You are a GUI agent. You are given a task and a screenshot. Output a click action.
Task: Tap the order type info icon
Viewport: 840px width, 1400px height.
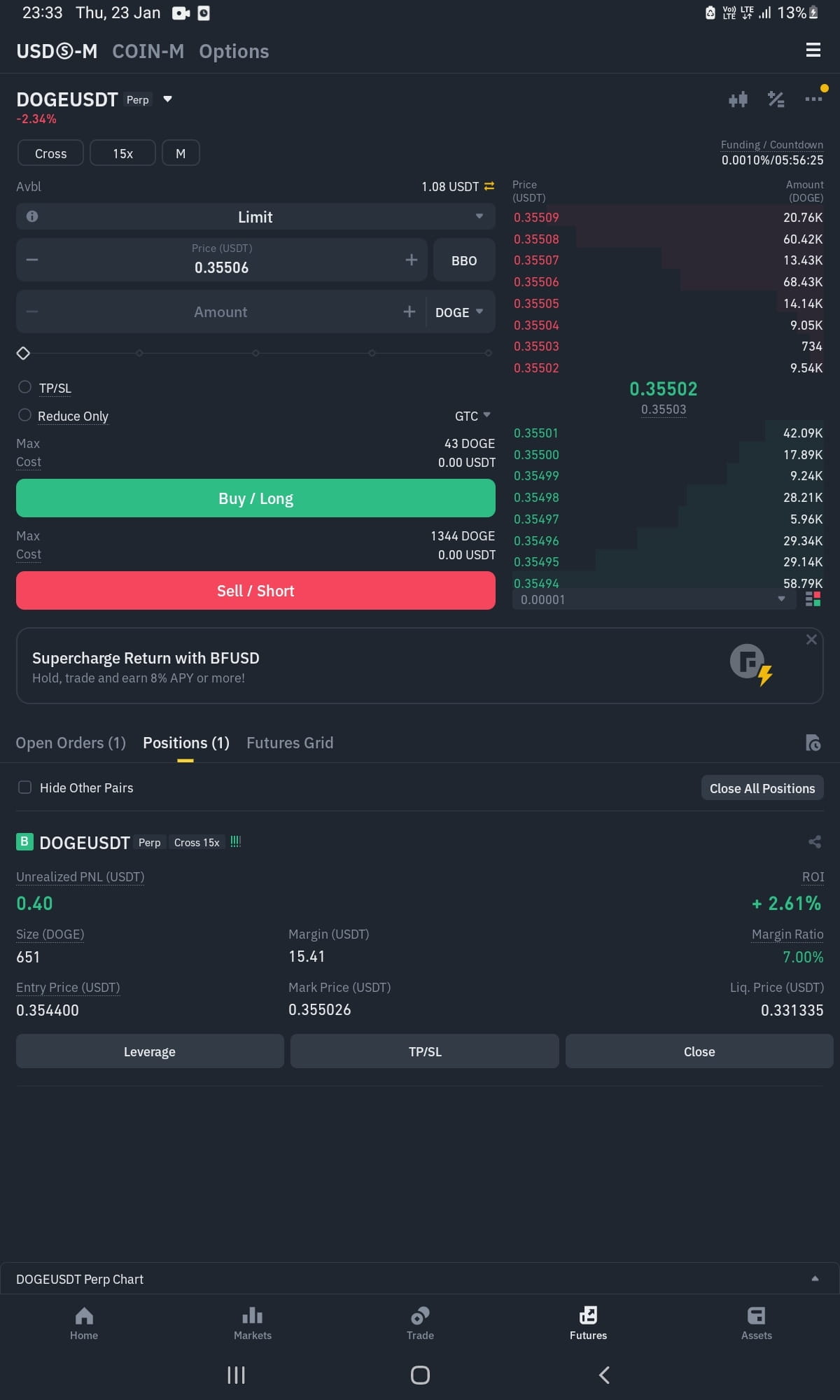point(32,216)
